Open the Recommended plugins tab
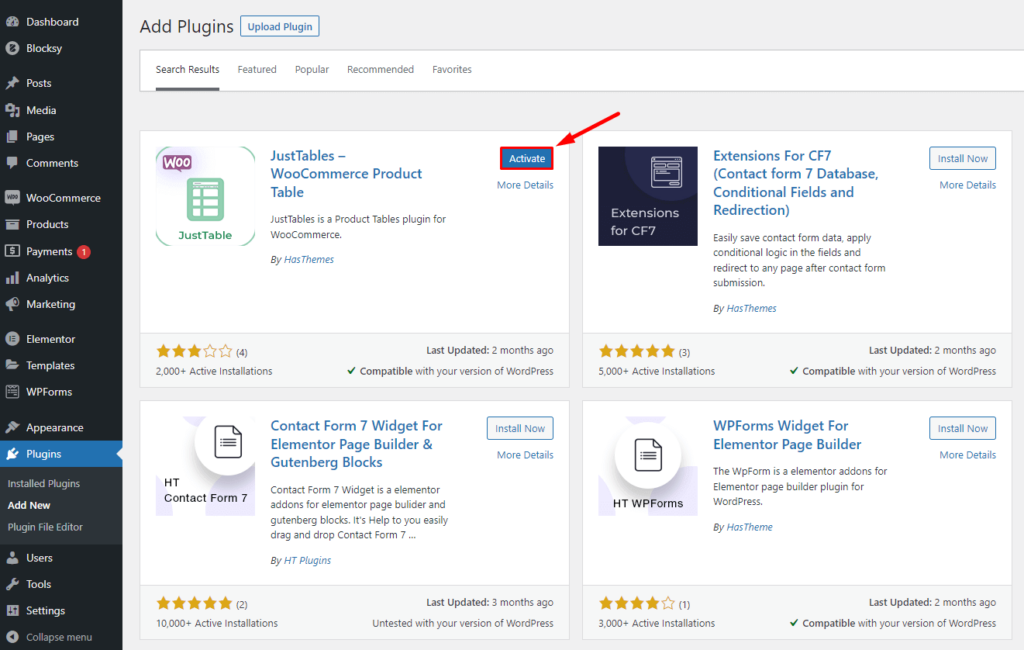 pyautogui.click(x=380, y=70)
